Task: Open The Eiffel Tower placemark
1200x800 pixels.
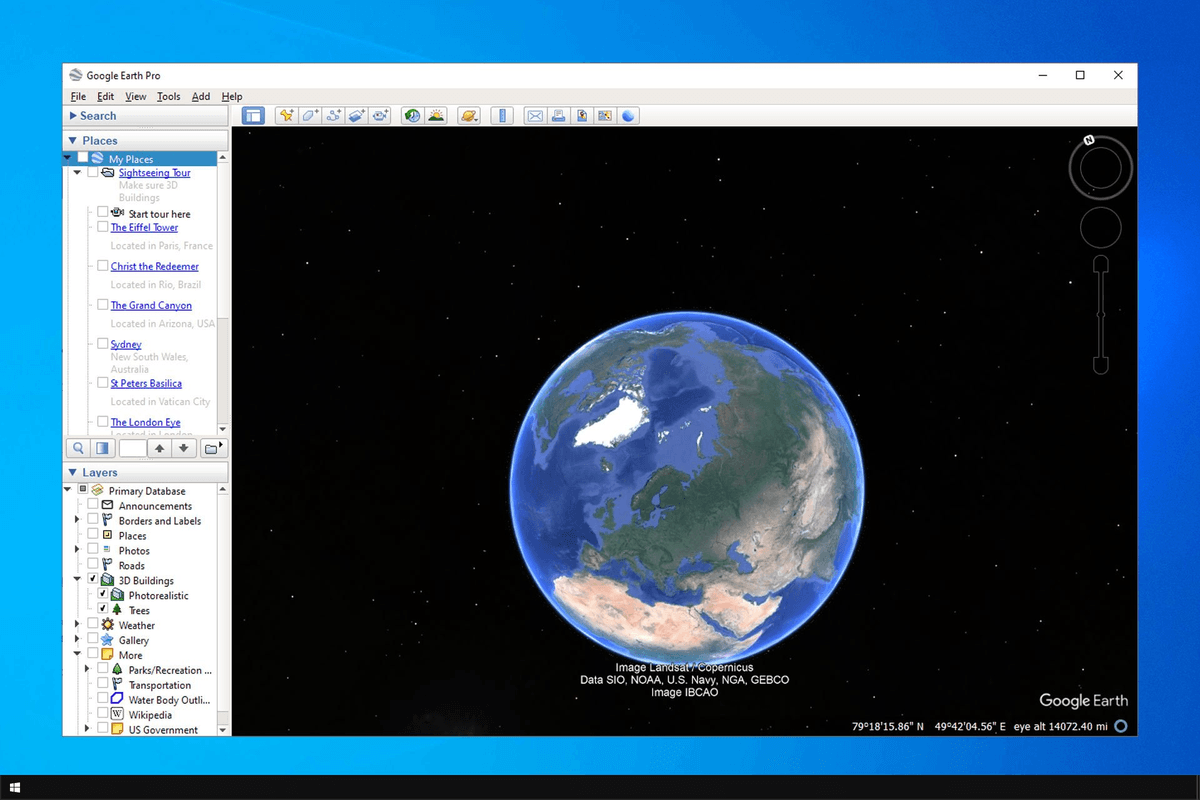Action: (x=146, y=227)
